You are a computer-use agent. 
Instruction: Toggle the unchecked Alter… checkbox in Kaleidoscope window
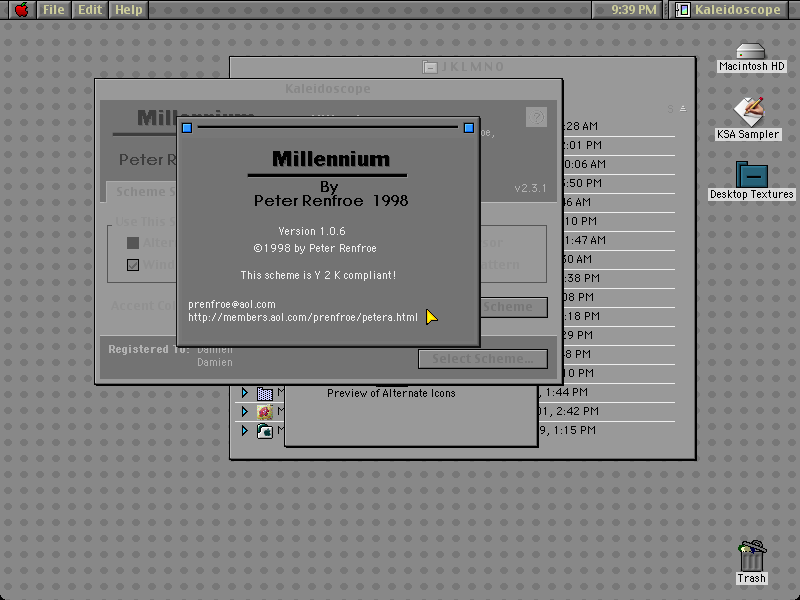tap(133, 243)
